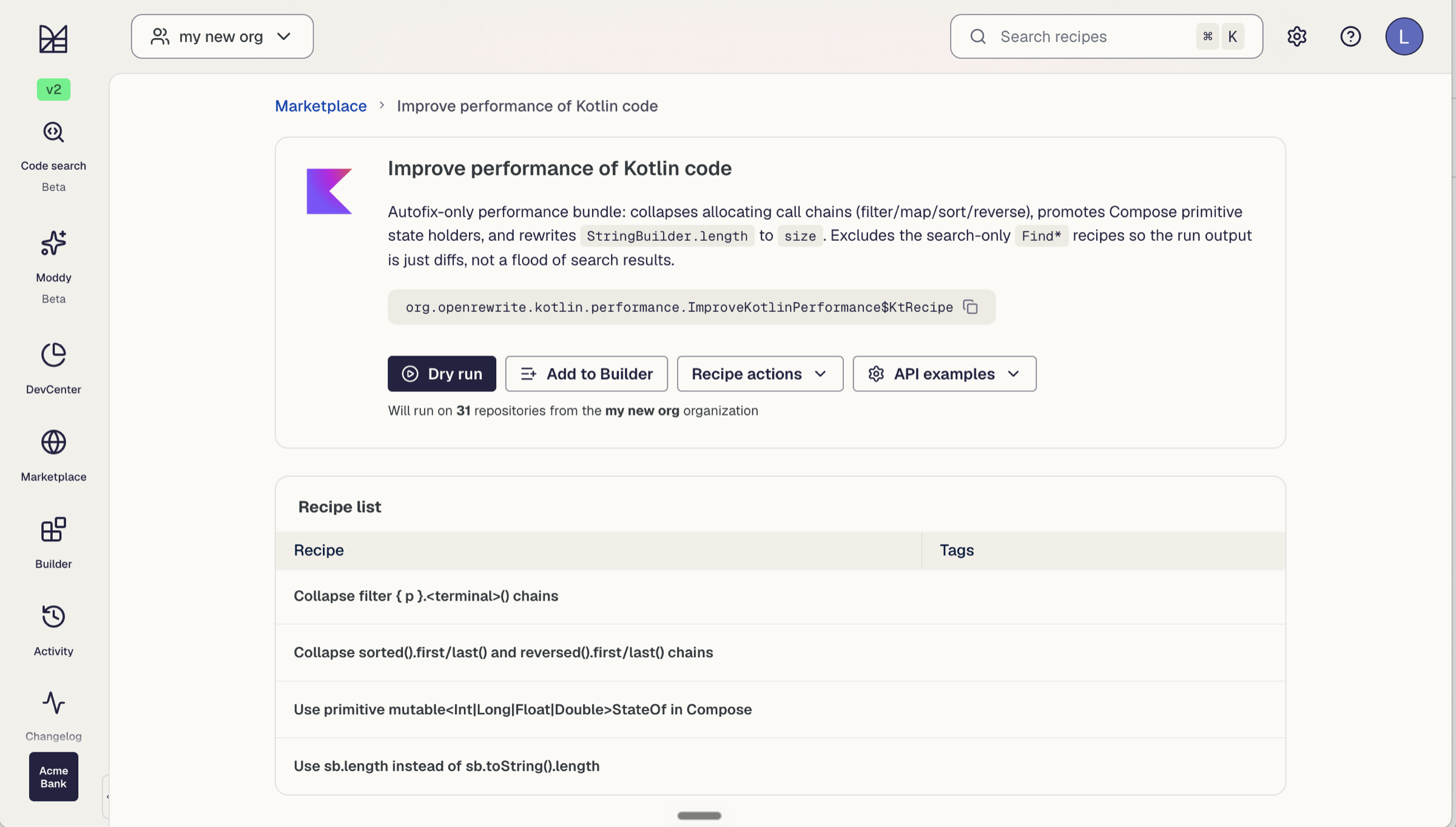Open settings via the gear icon
The height and width of the screenshot is (827, 1456).
pyautogui.click(x=1296, y=36)
